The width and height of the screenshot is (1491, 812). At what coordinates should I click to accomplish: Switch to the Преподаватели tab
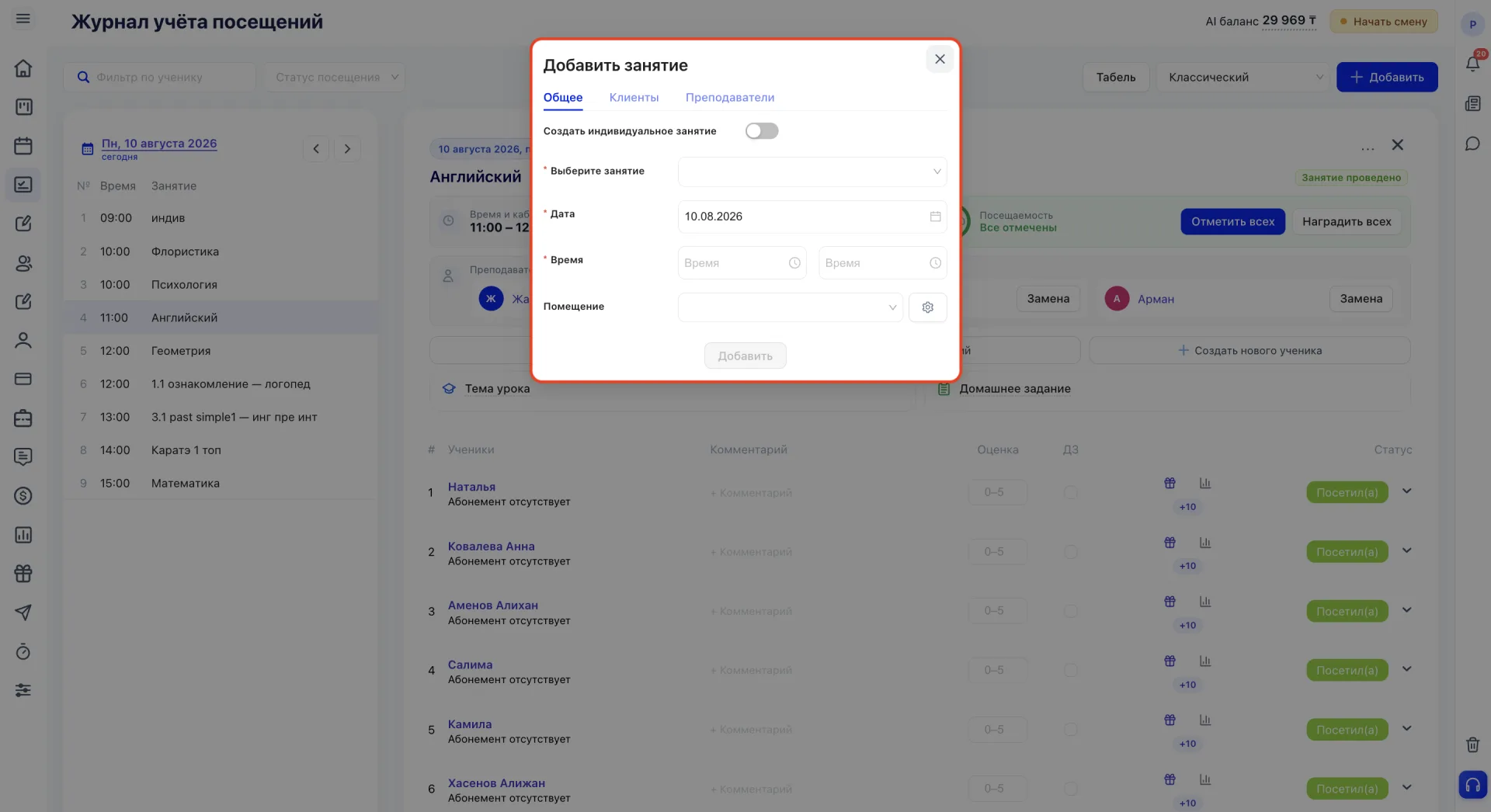(x=730, y=98)
